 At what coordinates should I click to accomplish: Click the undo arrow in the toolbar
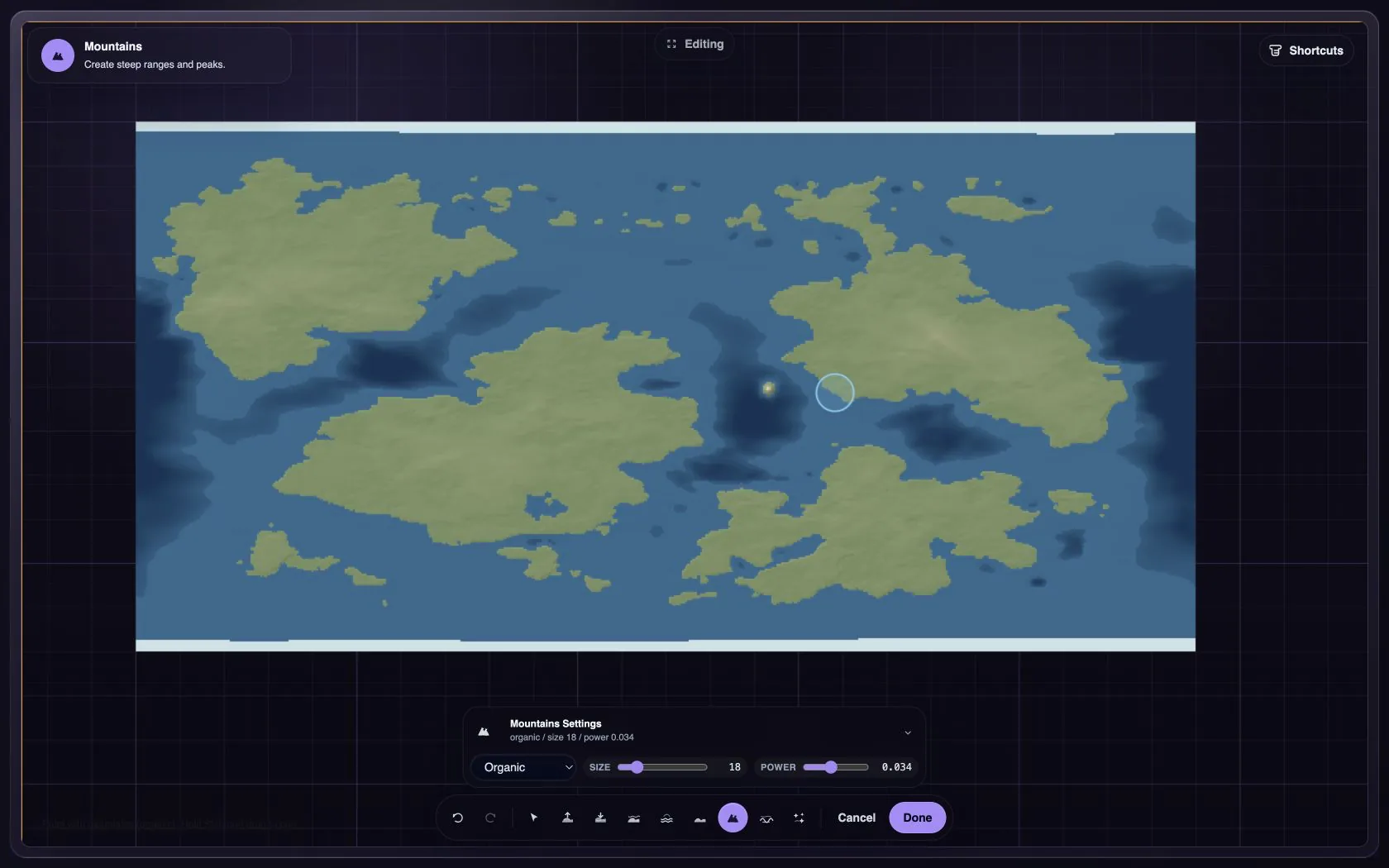[x=457, y=818]
